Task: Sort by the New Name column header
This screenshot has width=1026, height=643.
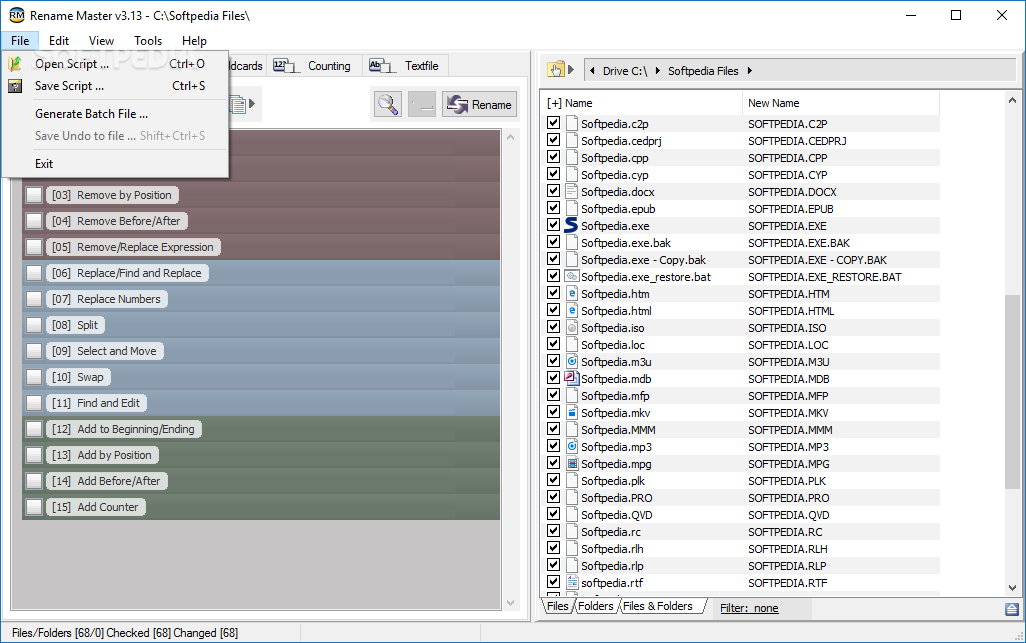Action: (841, 103)
